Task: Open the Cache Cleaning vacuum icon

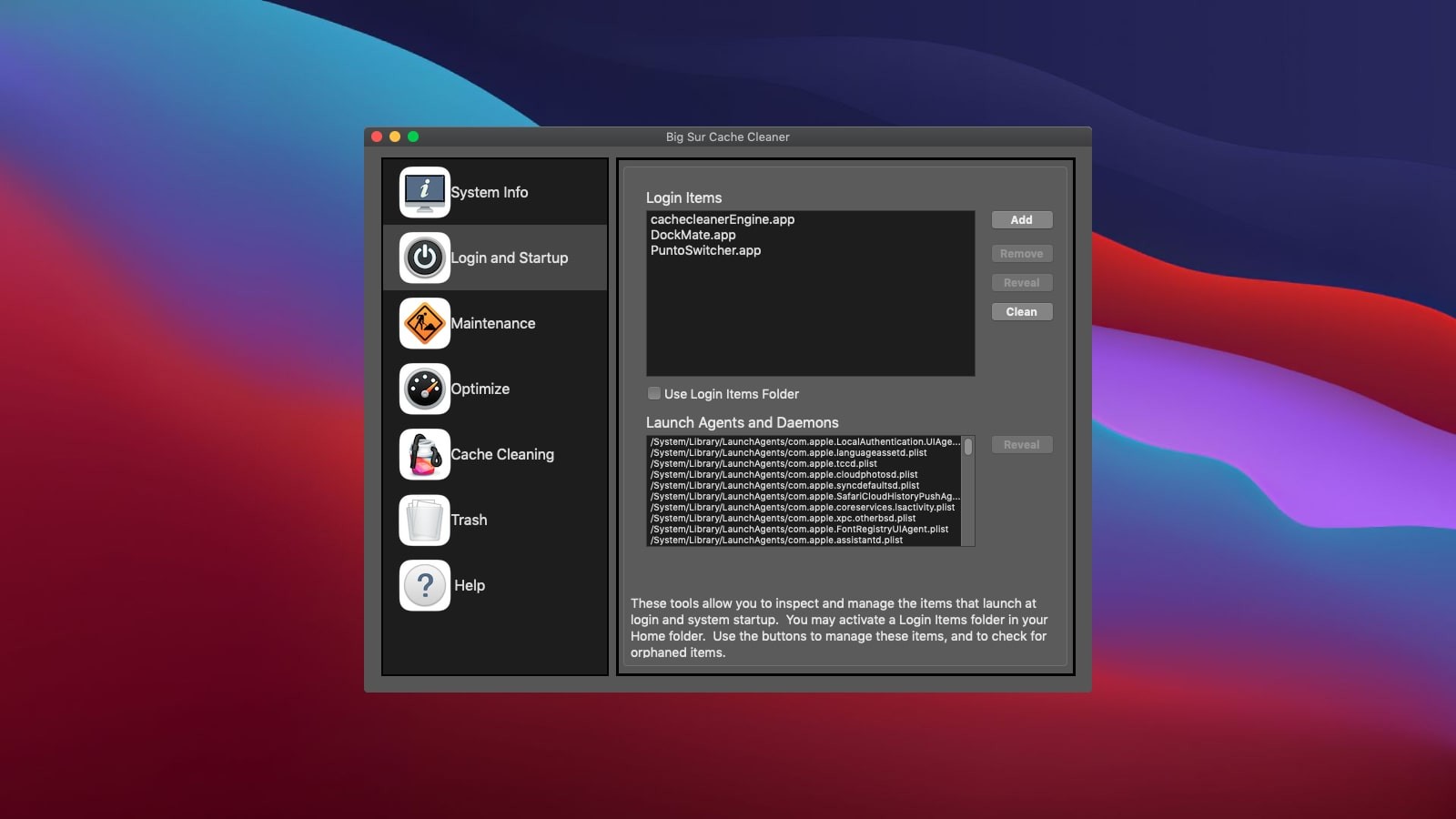Action: point(424,454)
